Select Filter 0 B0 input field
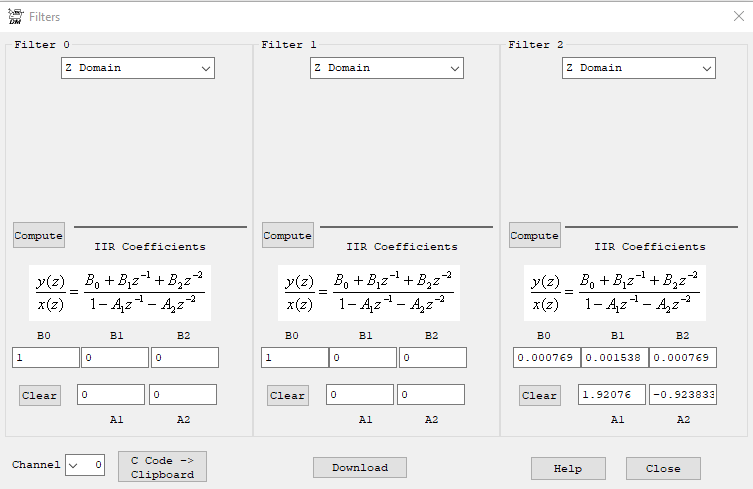The width and height of the screenshot is (753, 489). (x=45, y=357)
